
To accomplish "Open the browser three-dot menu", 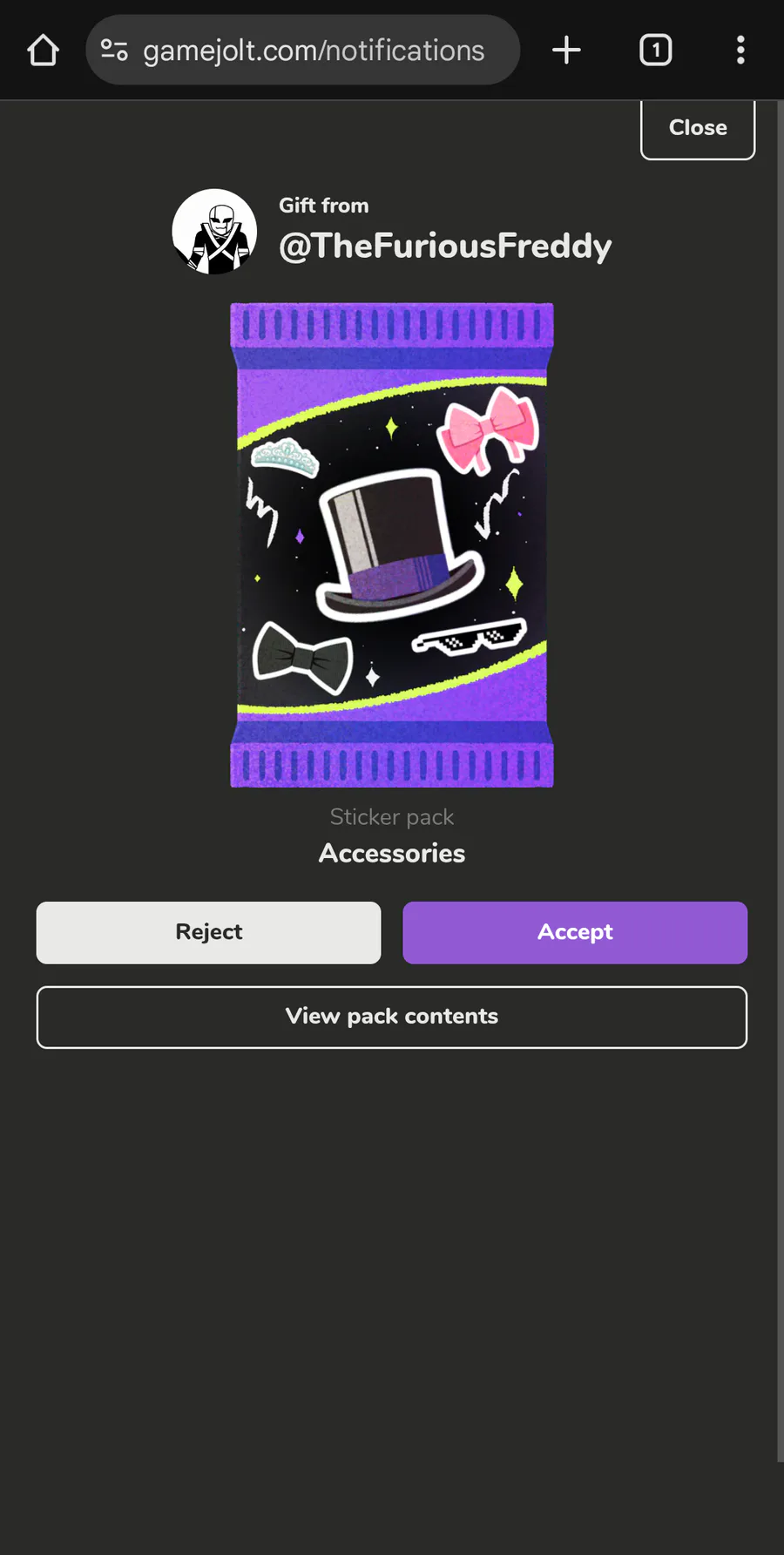I will tap(740, 51).
